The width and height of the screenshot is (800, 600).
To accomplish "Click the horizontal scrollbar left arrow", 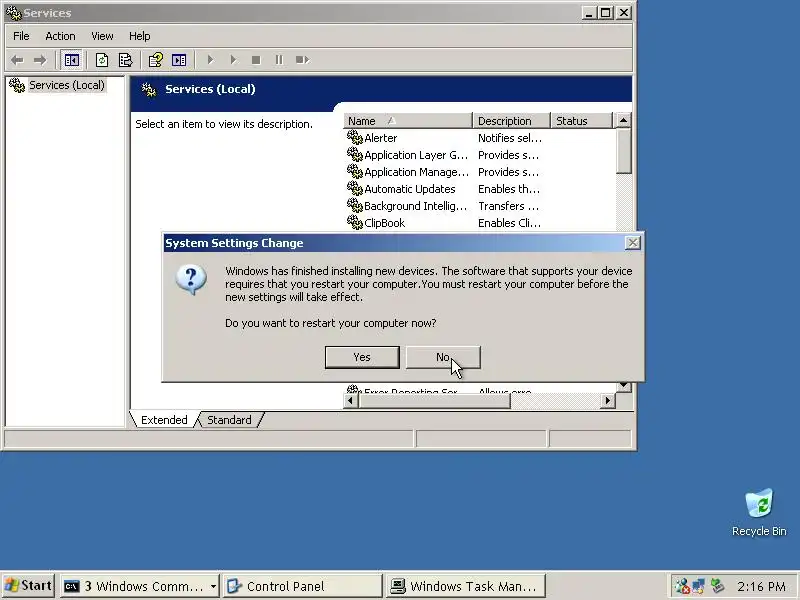I will (x=350, y=401).
